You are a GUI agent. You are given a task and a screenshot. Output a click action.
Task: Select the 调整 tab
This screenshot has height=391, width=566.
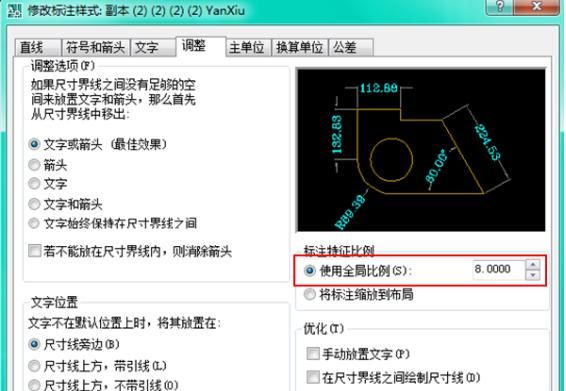201,46
